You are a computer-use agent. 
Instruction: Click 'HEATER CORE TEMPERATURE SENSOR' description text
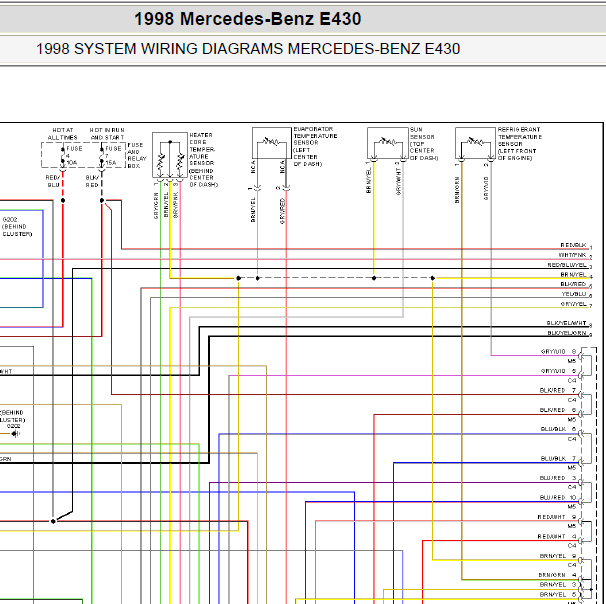click(x=203, y=160)
